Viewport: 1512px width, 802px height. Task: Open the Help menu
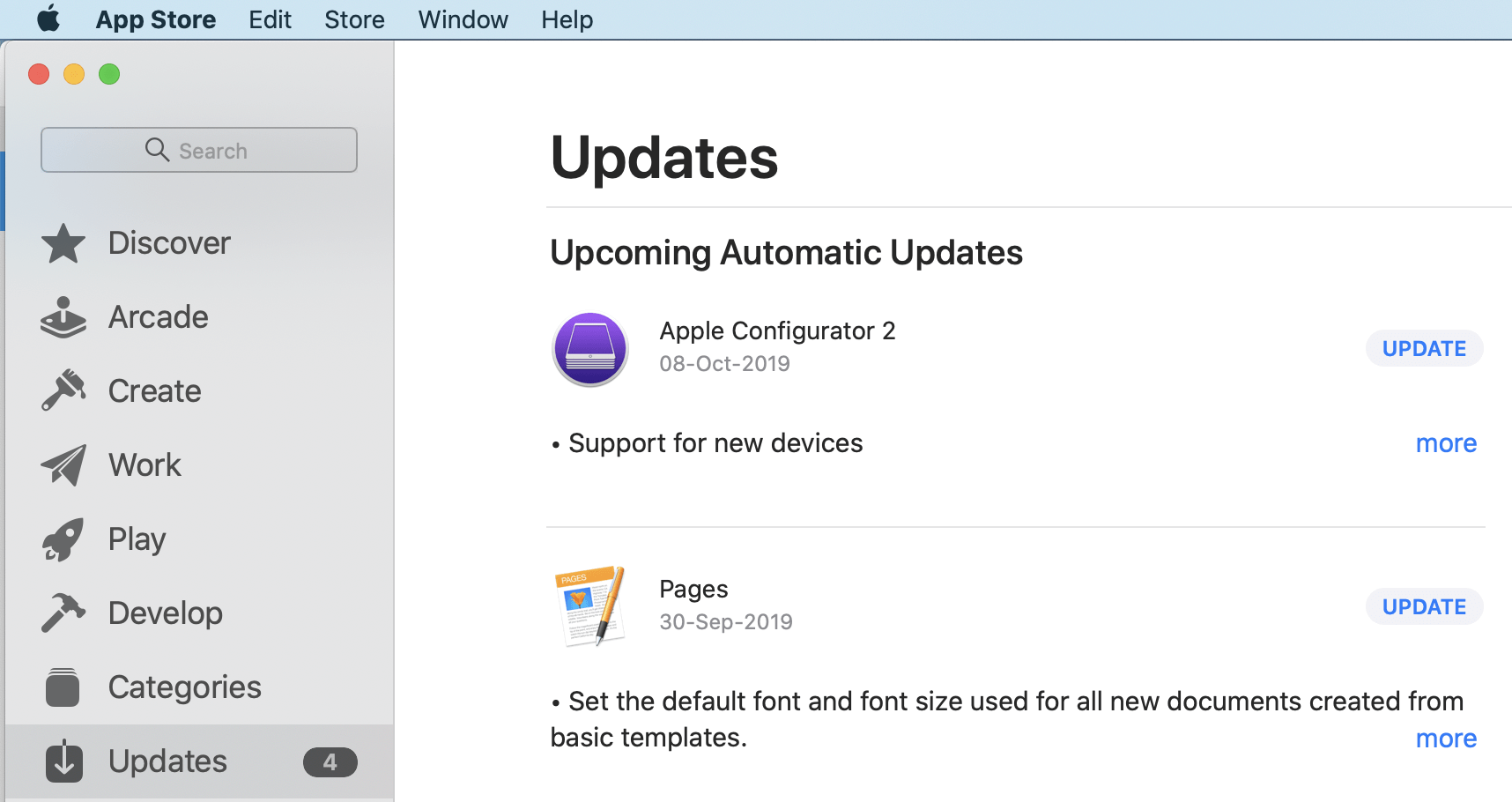pos(567,19)
